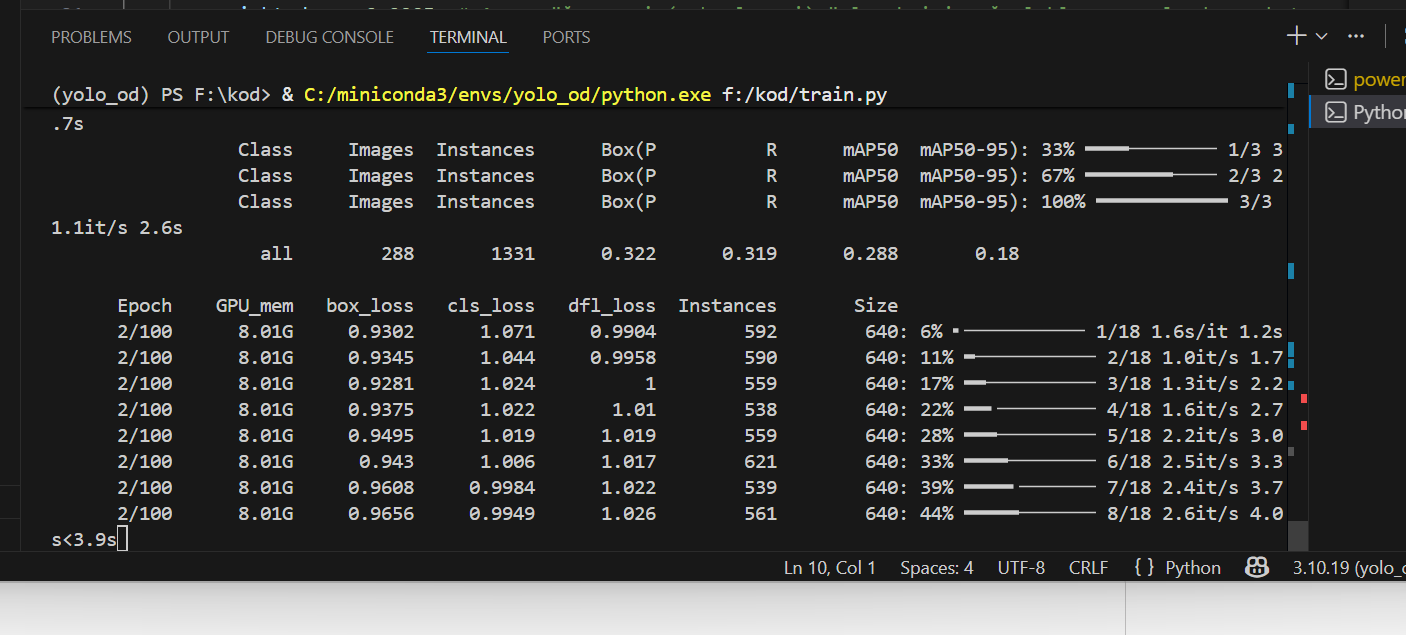Open the launch profile chevron beside the plus
Screen dimensions: 1406x635
[1321, 37]
